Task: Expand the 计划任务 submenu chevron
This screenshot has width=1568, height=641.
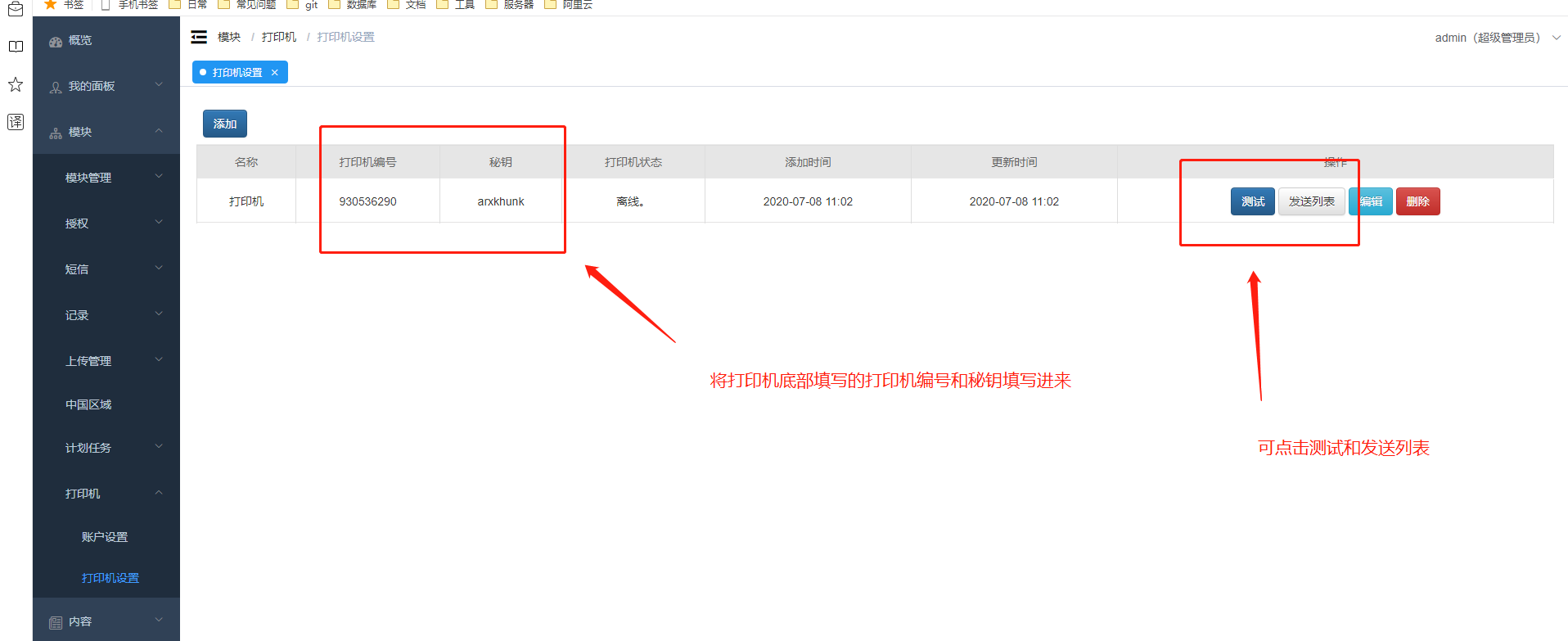Action: click(159, 446)
